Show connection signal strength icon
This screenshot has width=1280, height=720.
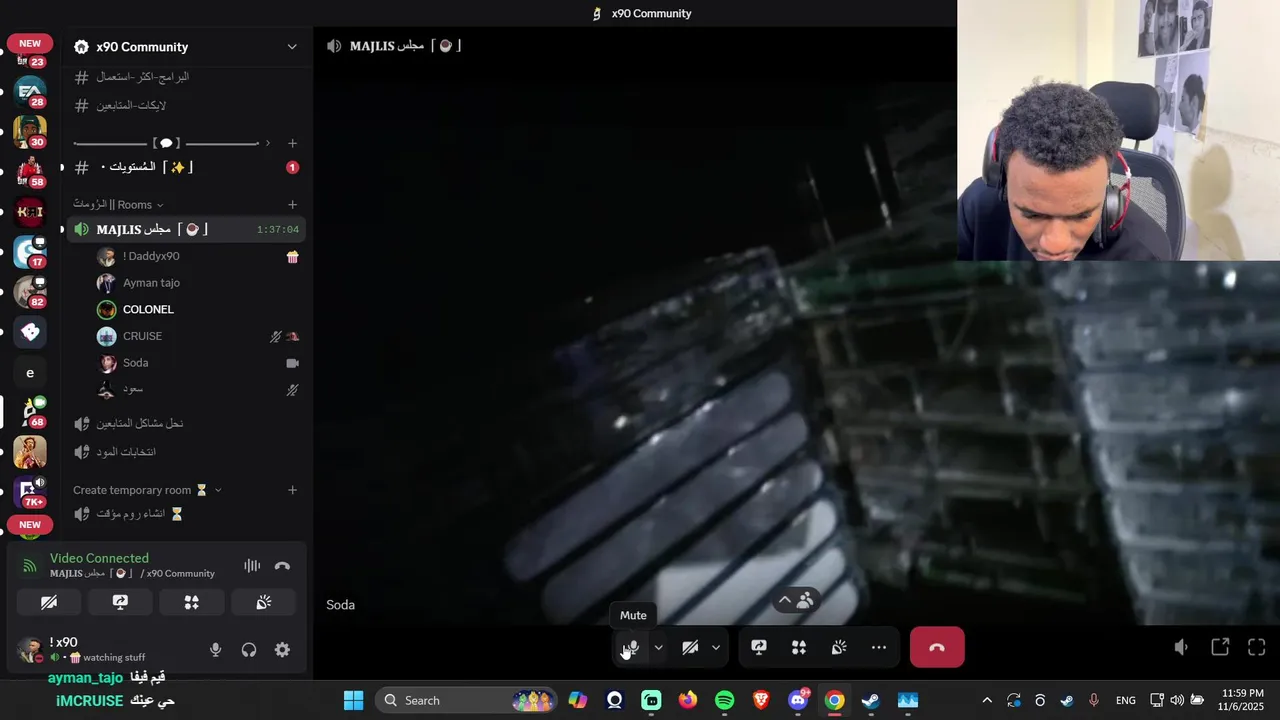coord(30,566)
